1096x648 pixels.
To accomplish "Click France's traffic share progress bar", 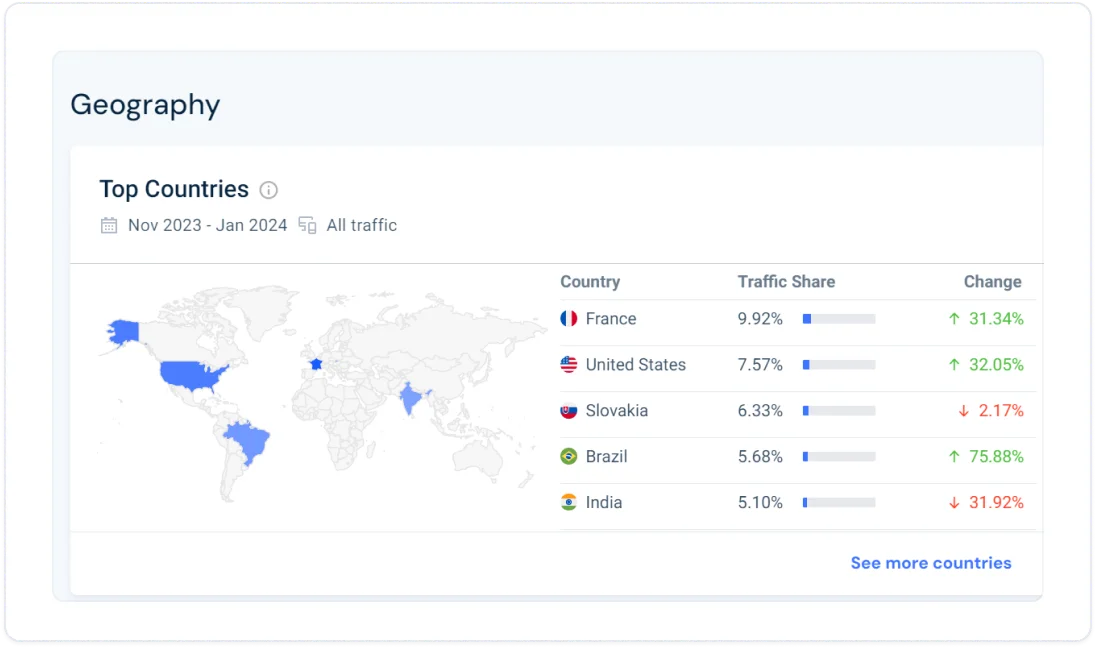I will (x=838, y=318).
